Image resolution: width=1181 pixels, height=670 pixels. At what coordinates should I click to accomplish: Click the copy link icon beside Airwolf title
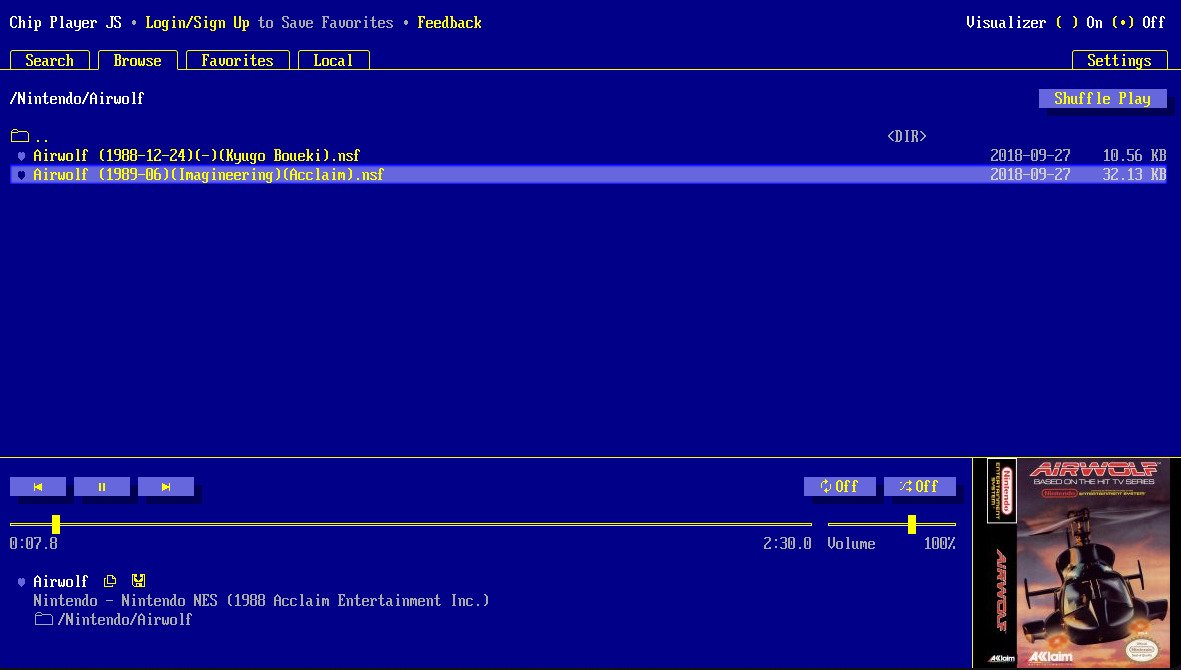[x=111, y=581]
